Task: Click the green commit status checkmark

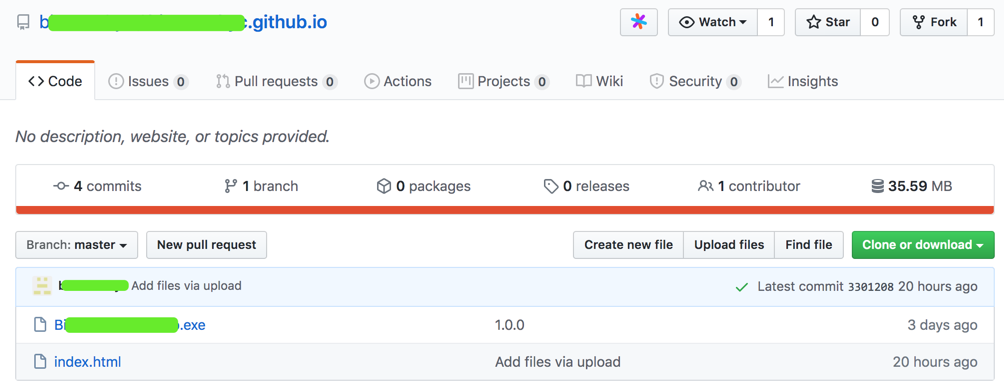Action: [x=741, y=287]
